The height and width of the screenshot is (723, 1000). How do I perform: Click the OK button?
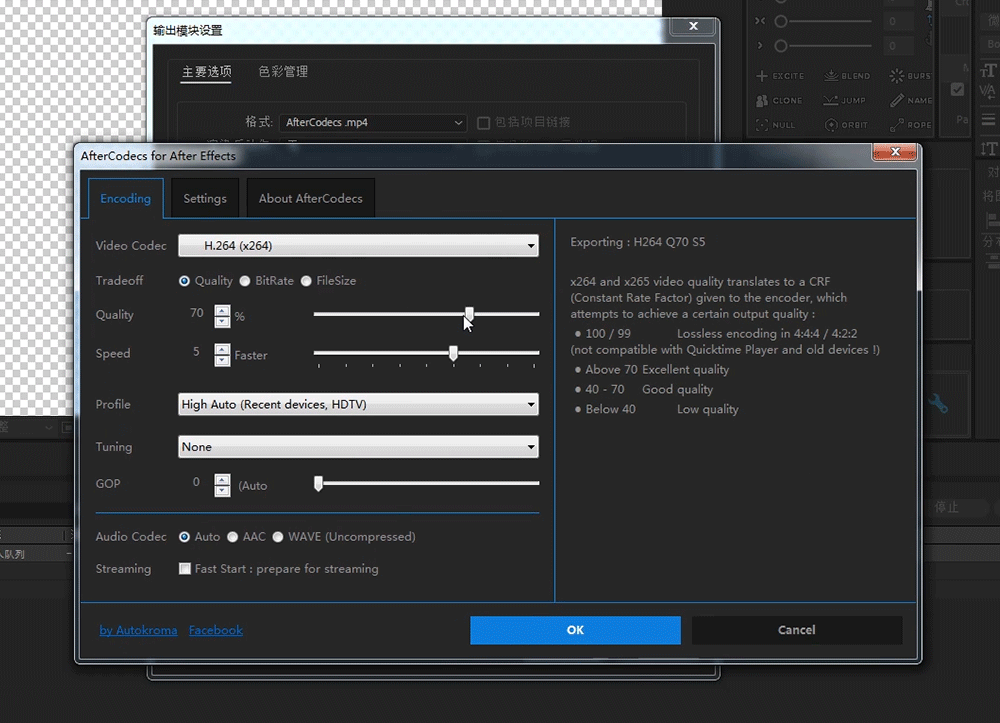[575, 630]
